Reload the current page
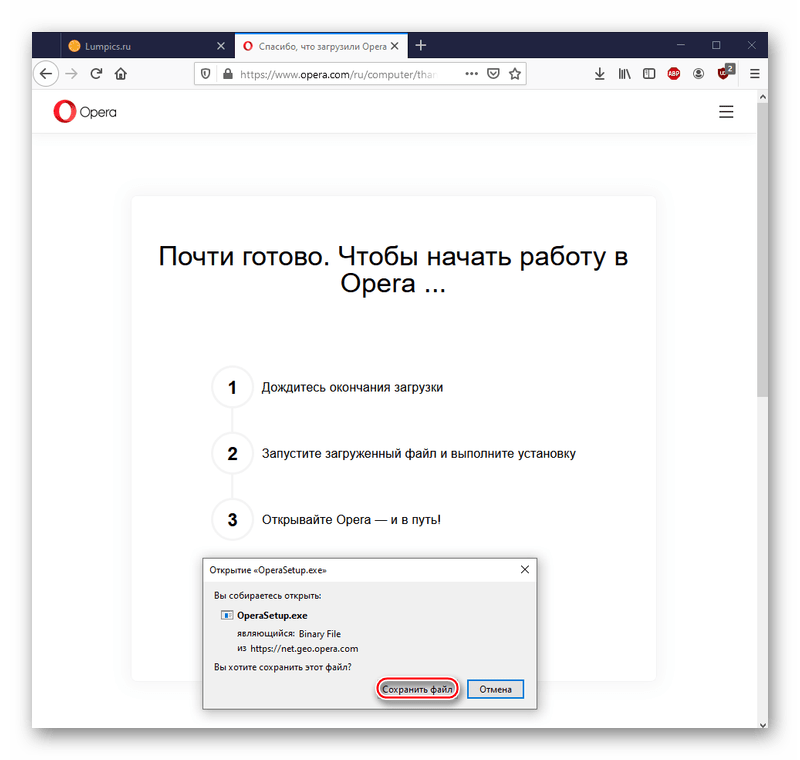The width and height of the screenshot is (800, 760). (96, 74)
